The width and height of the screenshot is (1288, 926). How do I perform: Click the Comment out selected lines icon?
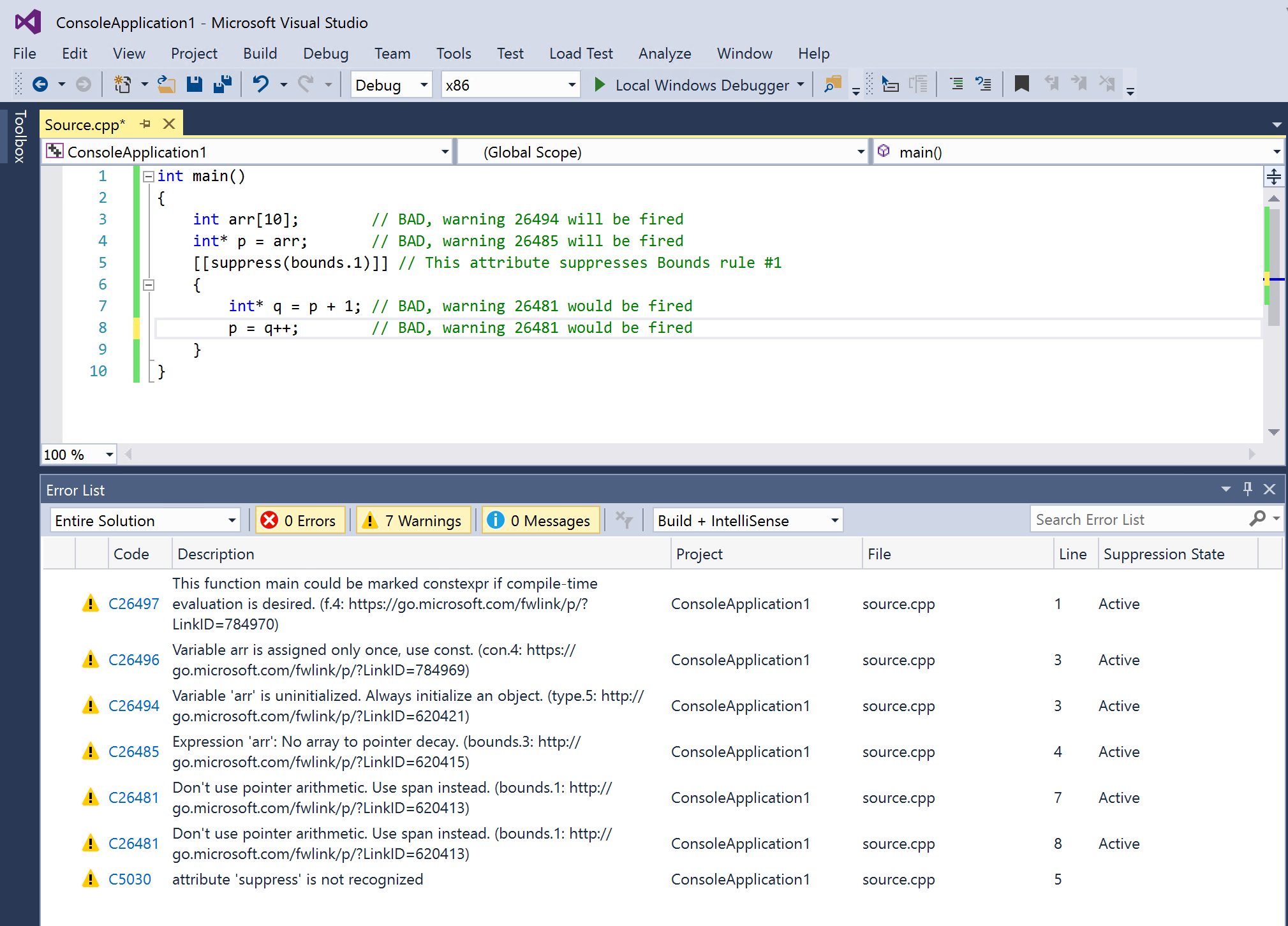pyautogui.click(x=956, y=84)
